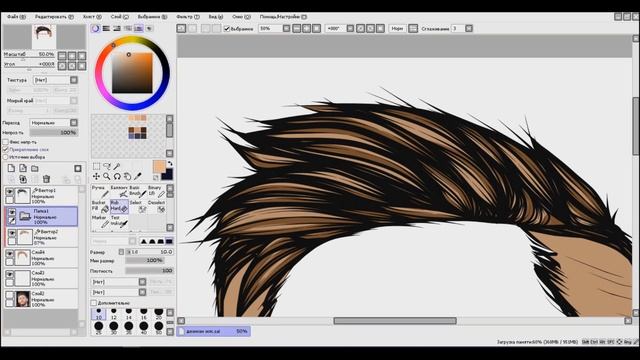Open the Редактировать menu

coord(54,17)
